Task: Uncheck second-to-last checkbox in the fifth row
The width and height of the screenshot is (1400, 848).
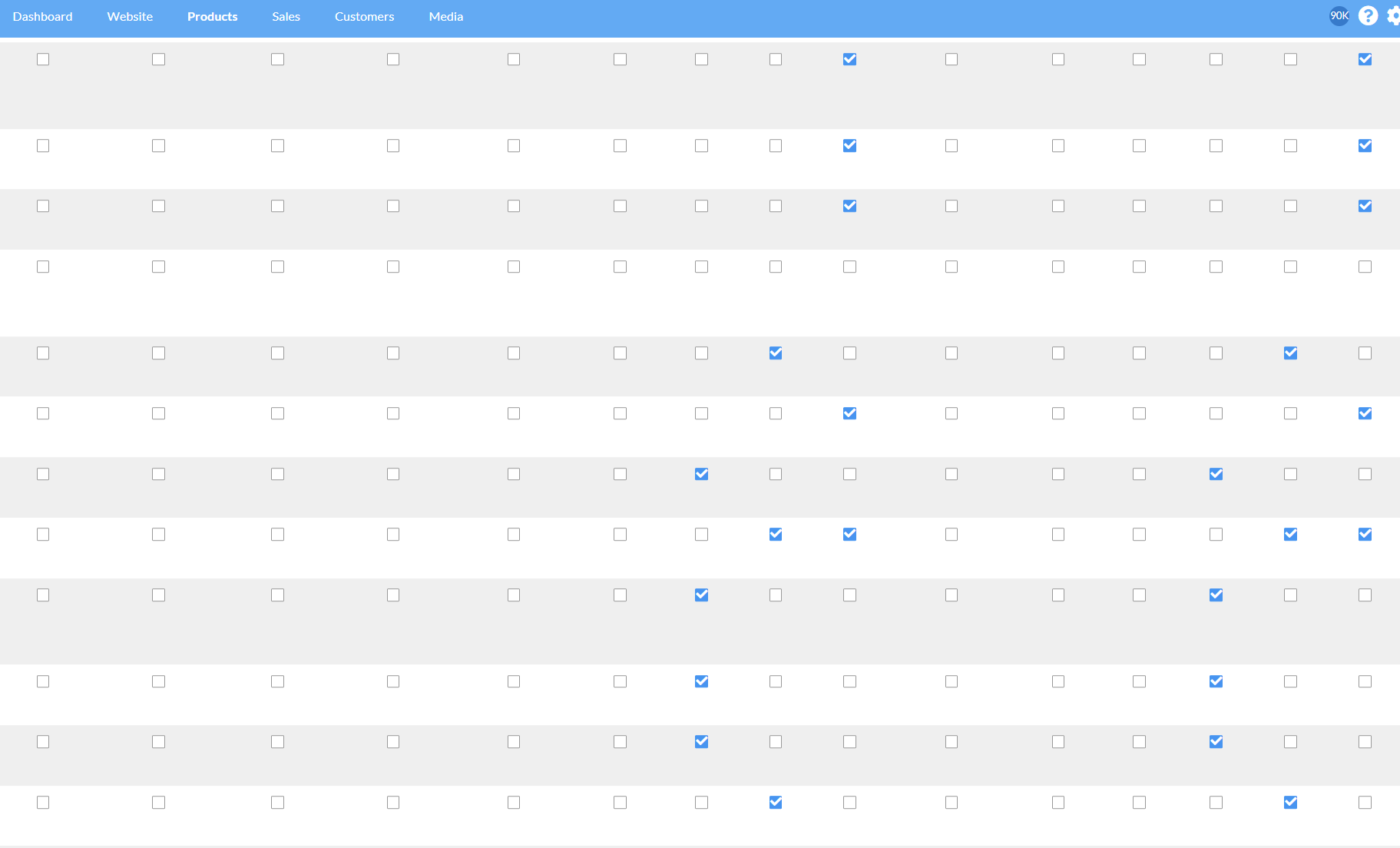Action: coord(1290,353)
